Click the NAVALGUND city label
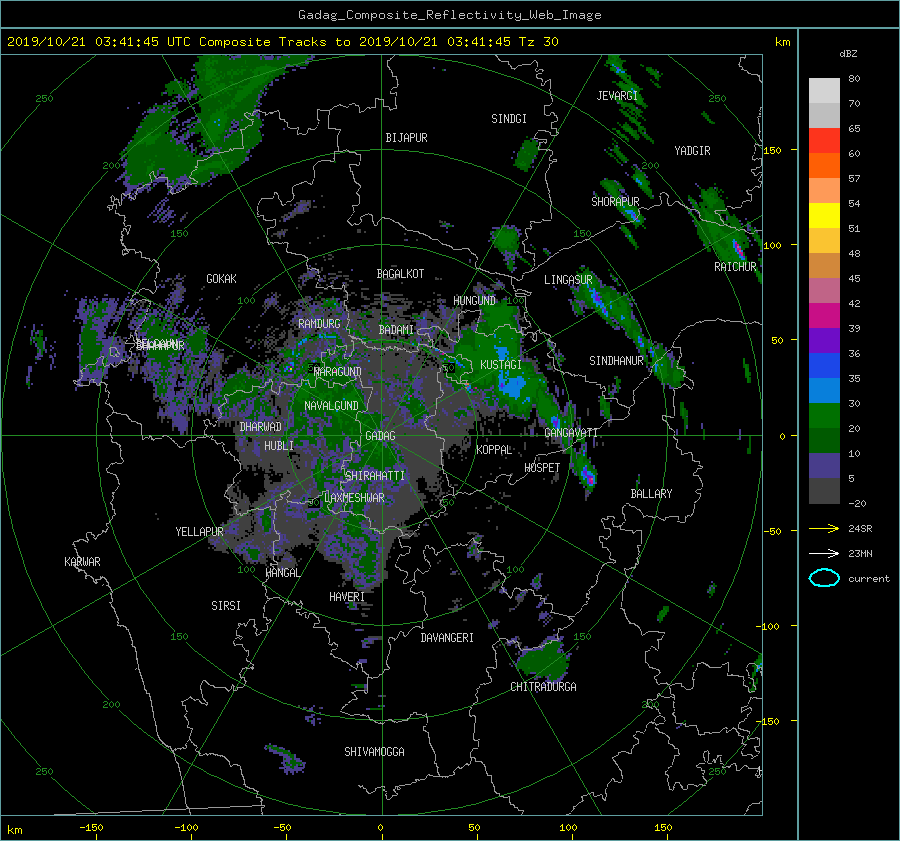Screen dimensions: 900x841 [331, 406]
